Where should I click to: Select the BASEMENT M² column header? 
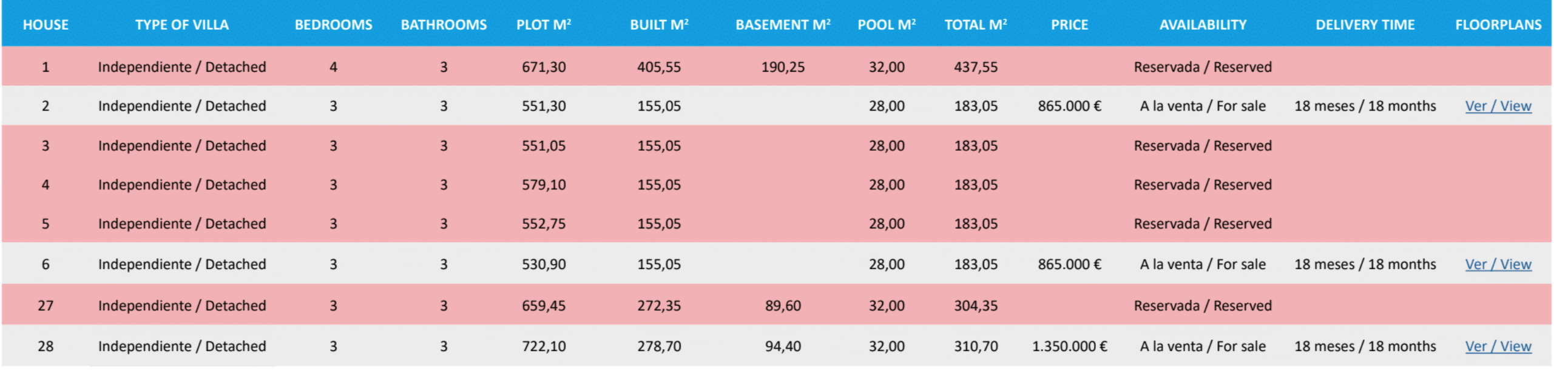tap(783, 25)
